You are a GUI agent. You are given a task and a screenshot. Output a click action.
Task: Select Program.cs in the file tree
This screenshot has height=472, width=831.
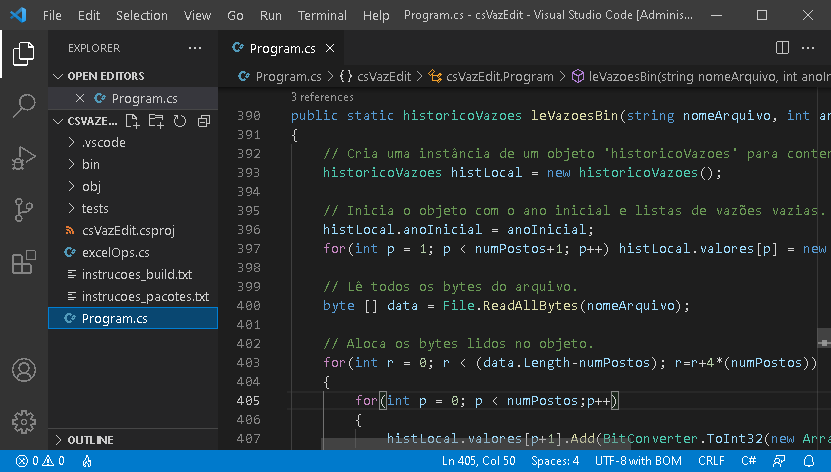132,318
